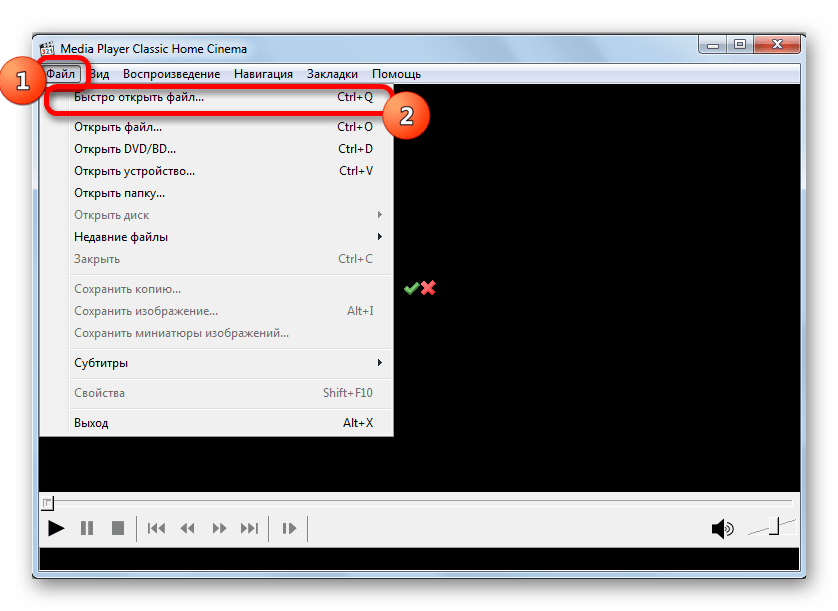Open the Закладки menu
Screen dimensions: 838x611
332,74
